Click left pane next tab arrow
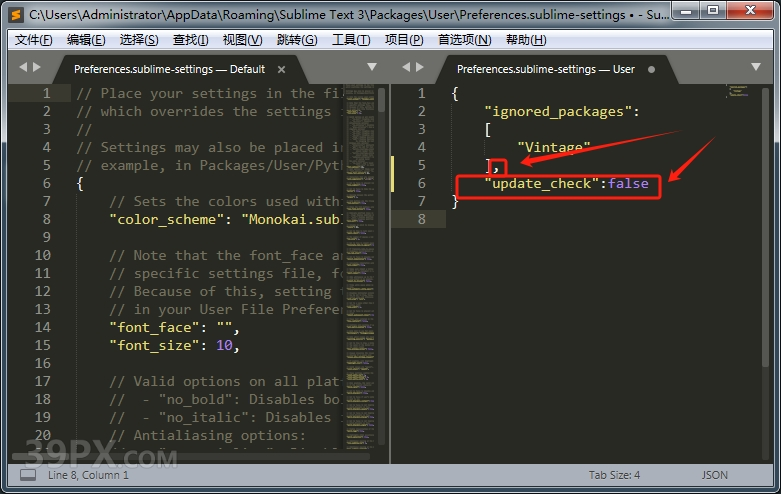 pyautogui.click(x=36, y=67)
